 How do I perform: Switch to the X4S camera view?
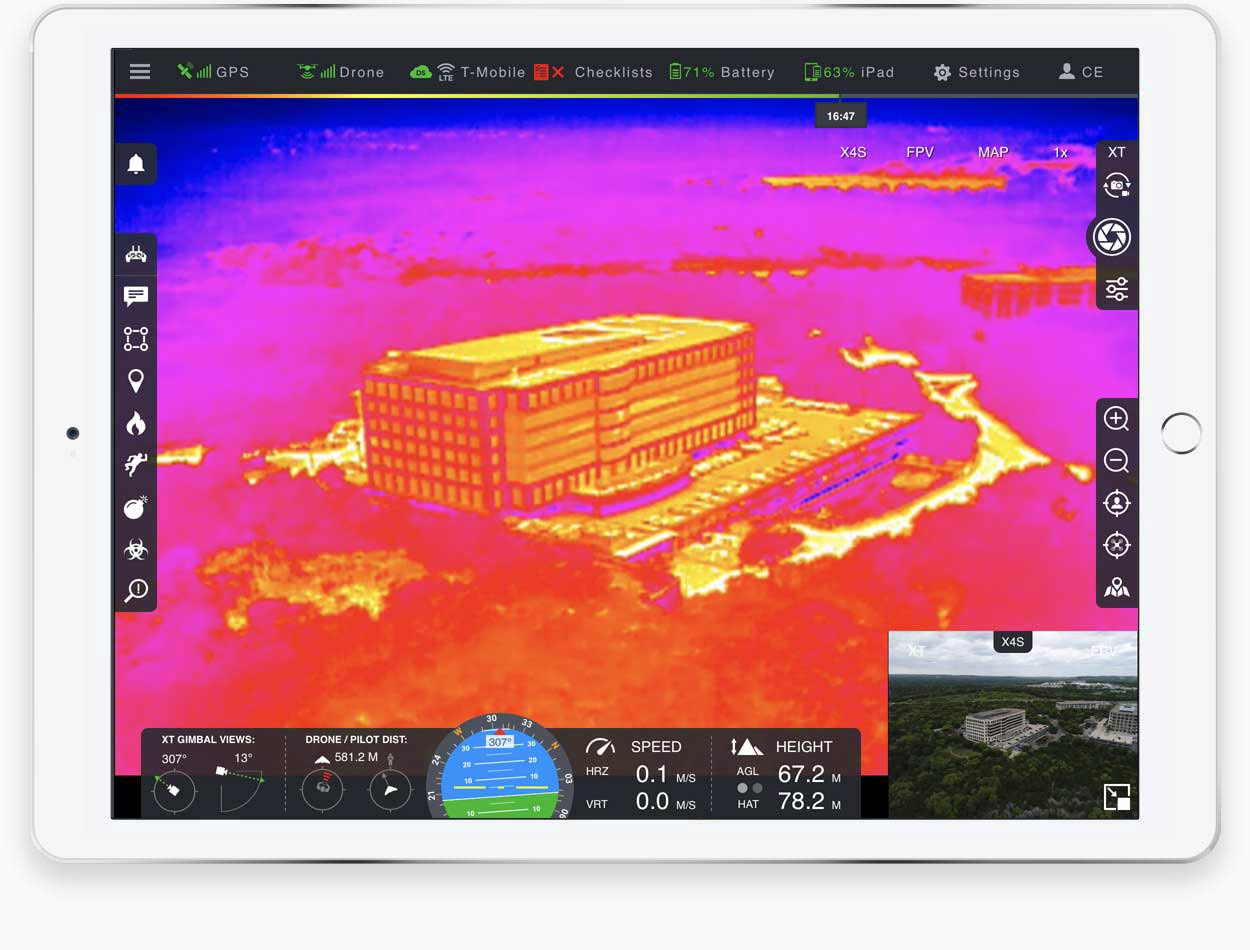pyautogui.click(x=852, y=152)
